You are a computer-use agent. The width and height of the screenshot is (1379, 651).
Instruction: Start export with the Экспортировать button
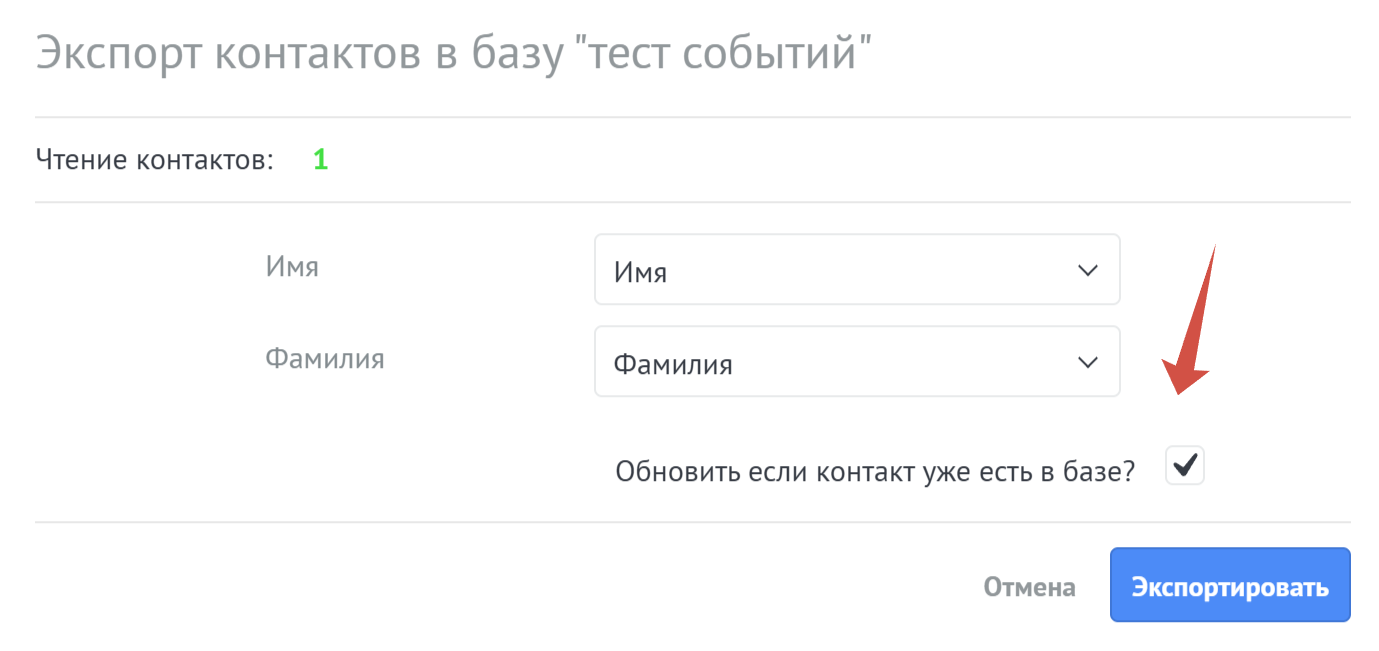1230,585
